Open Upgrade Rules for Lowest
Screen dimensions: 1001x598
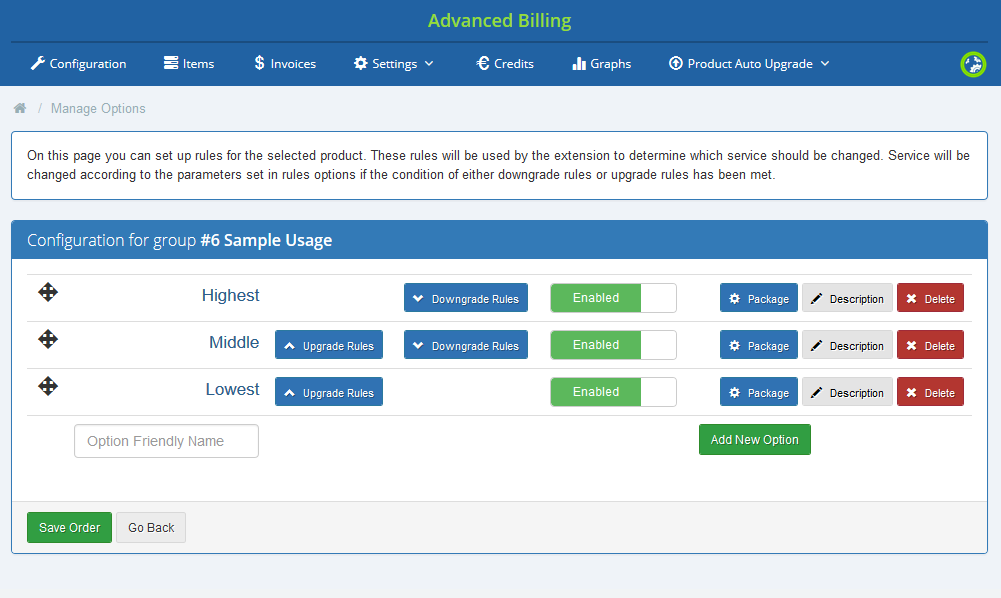329,392
